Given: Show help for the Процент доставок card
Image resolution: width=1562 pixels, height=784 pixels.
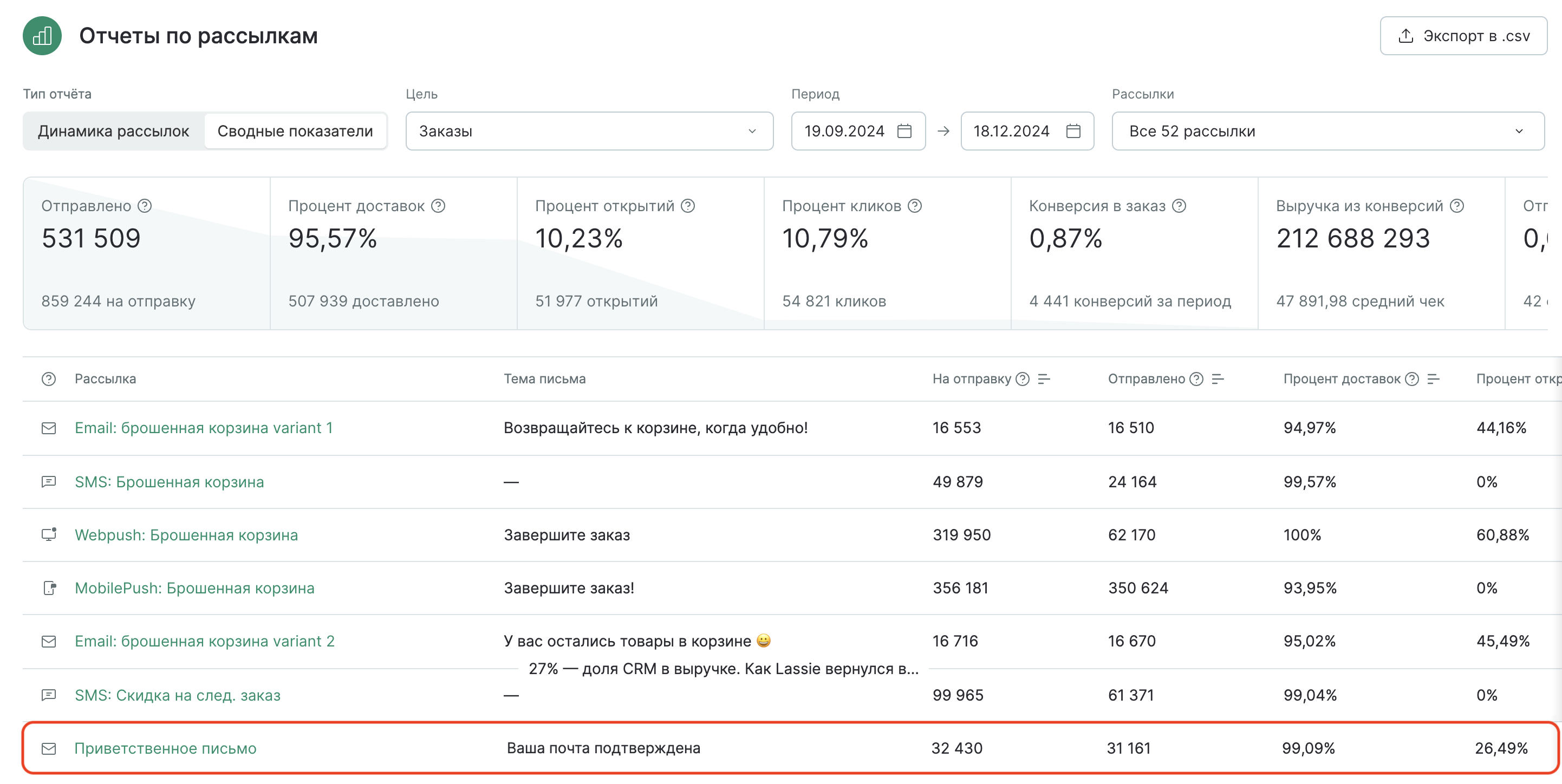Looking at the screenshot, I should [438, 206].
